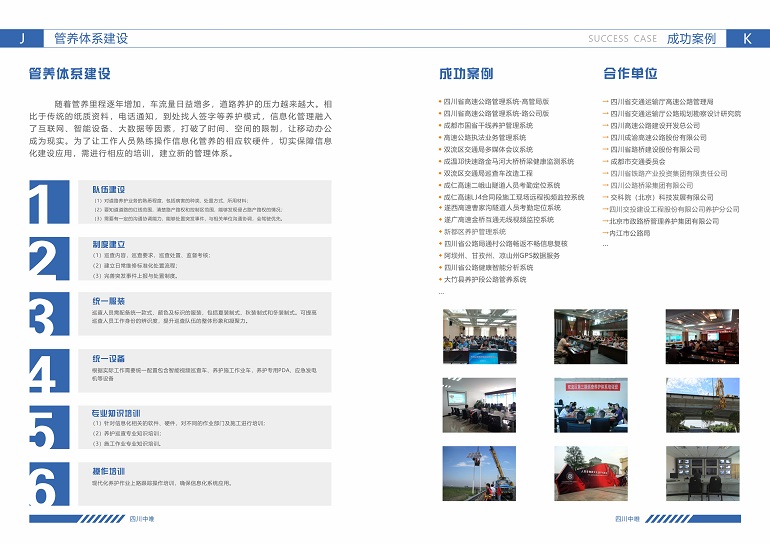Click 成都市交通委员会
The width and height of the screenshot is (770, 544).
click(x=638, y=161)
